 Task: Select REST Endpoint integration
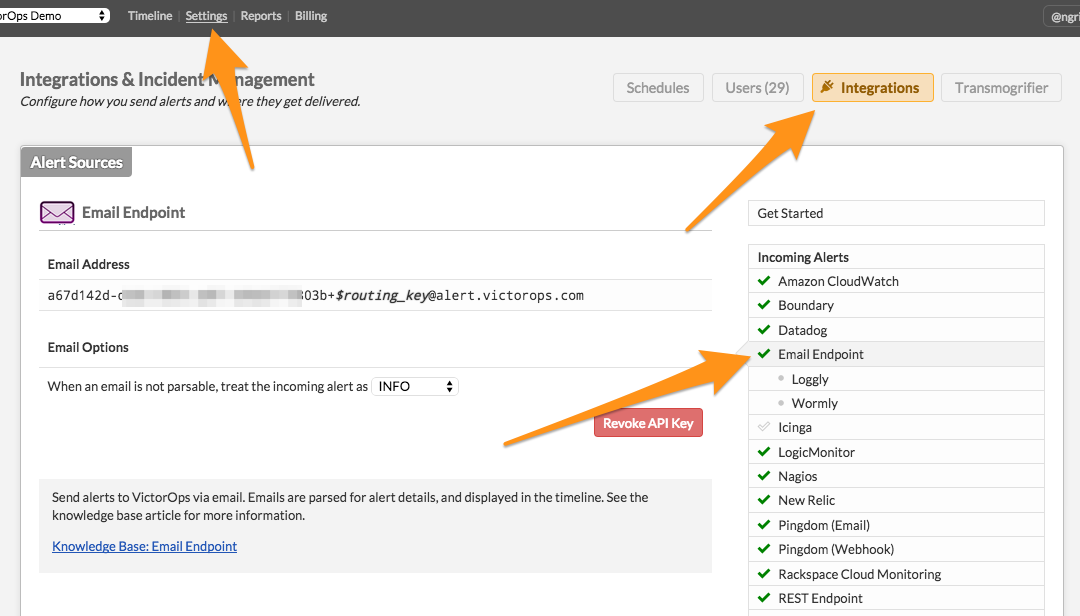896,598
